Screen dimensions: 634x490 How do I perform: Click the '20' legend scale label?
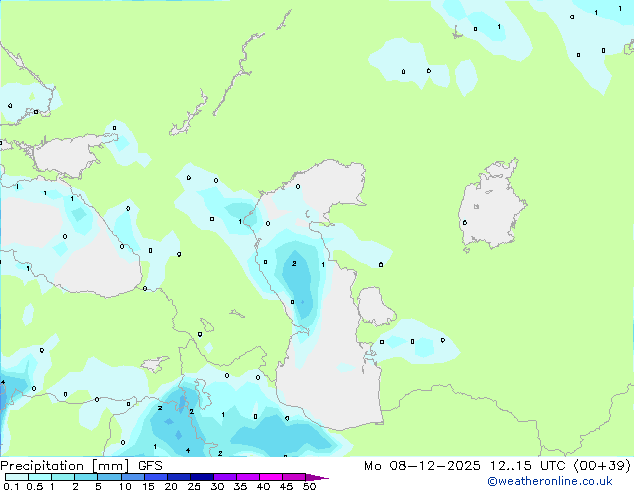tap(171, 486)
